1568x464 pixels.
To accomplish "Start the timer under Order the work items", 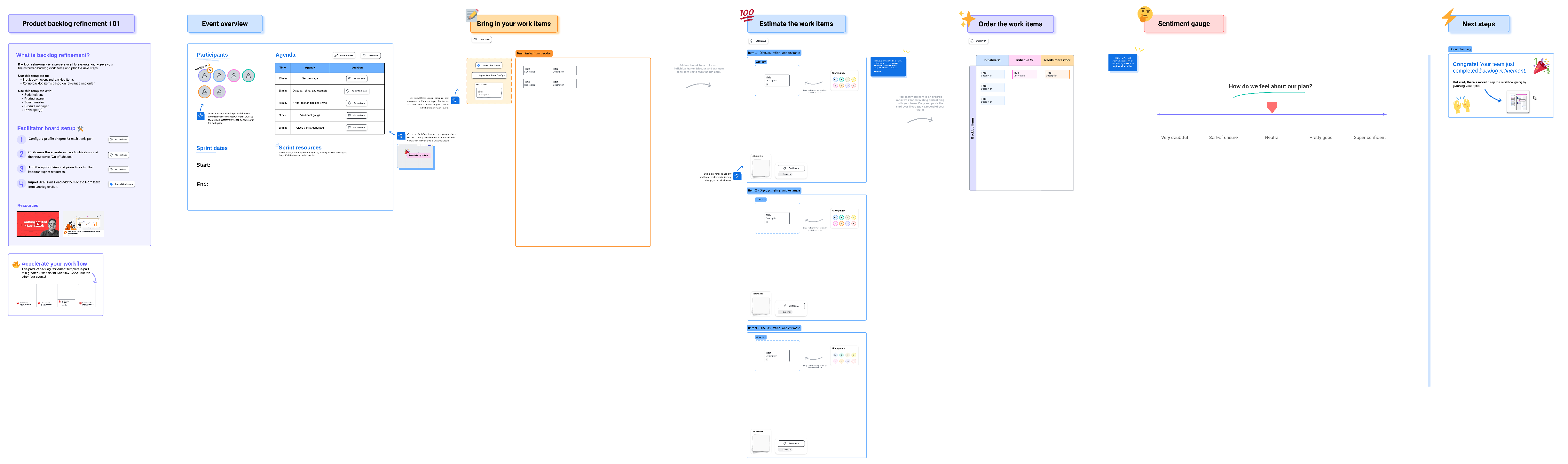I will tap(978, 41).
